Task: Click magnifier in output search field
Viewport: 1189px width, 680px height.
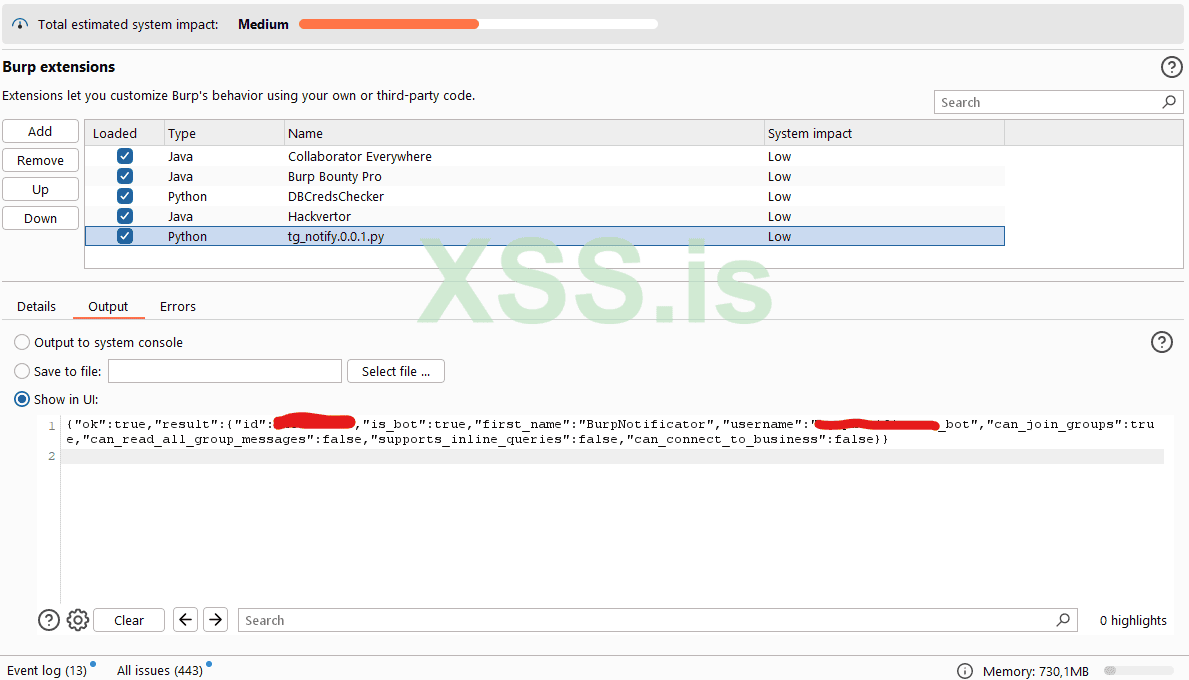Action: (1063, 620)
